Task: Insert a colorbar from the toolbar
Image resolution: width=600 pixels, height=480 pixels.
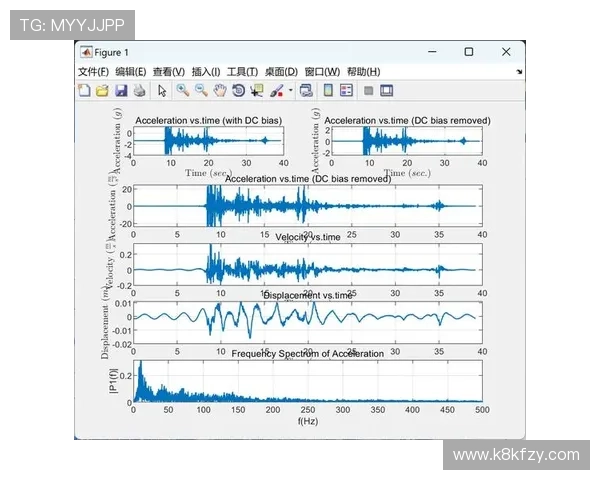Action: [328, 90]
